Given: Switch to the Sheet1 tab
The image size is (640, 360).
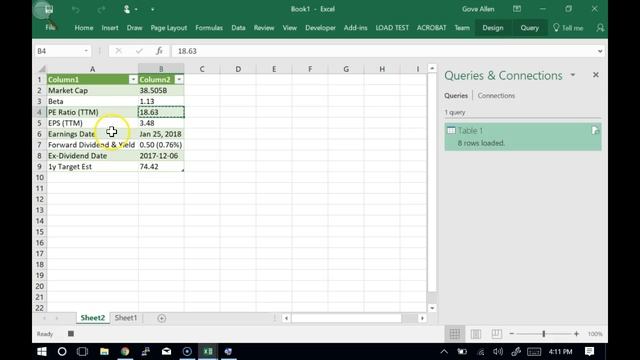Looking at the screenshot, I should [x=126, y=318].
